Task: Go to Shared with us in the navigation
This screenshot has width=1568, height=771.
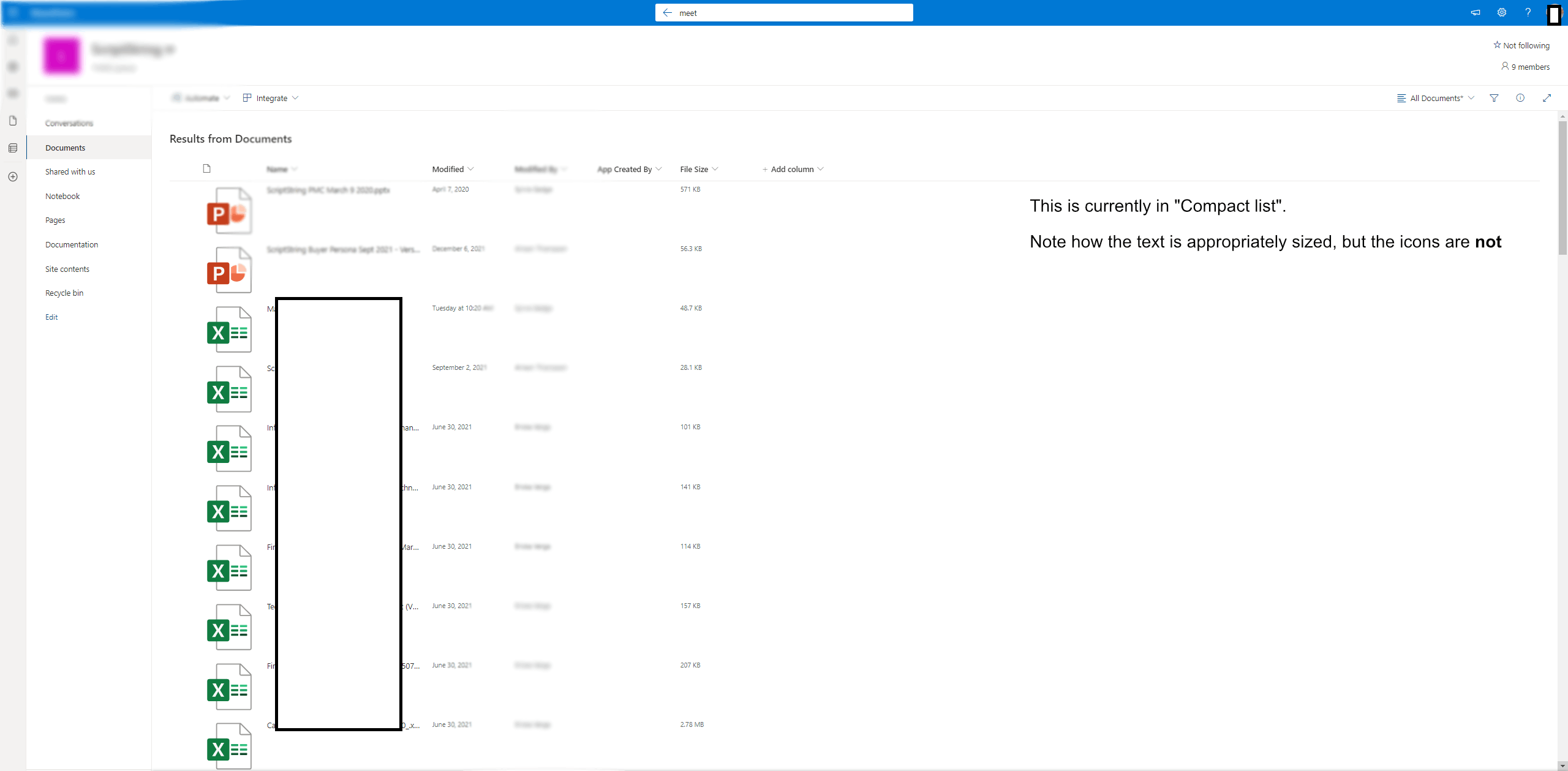Action: pos(70,171)
